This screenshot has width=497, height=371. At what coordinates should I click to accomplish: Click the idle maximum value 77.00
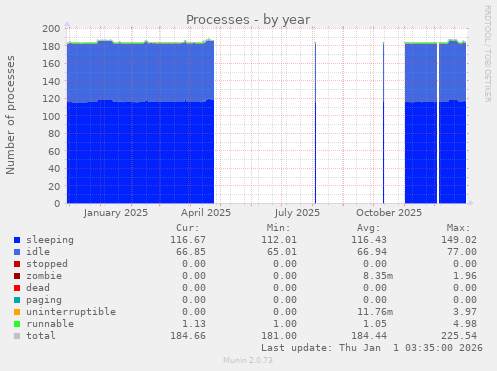point(462,252)
